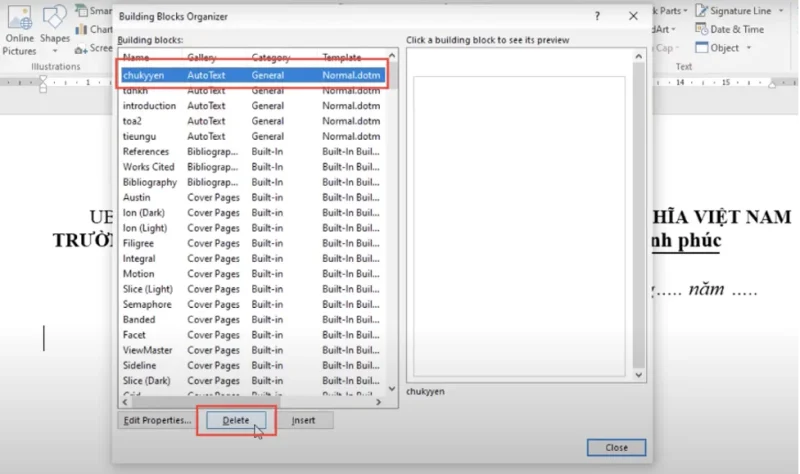
Task: Click the list's horizontal scrollbar right arrow
Action: pos(378,402)
